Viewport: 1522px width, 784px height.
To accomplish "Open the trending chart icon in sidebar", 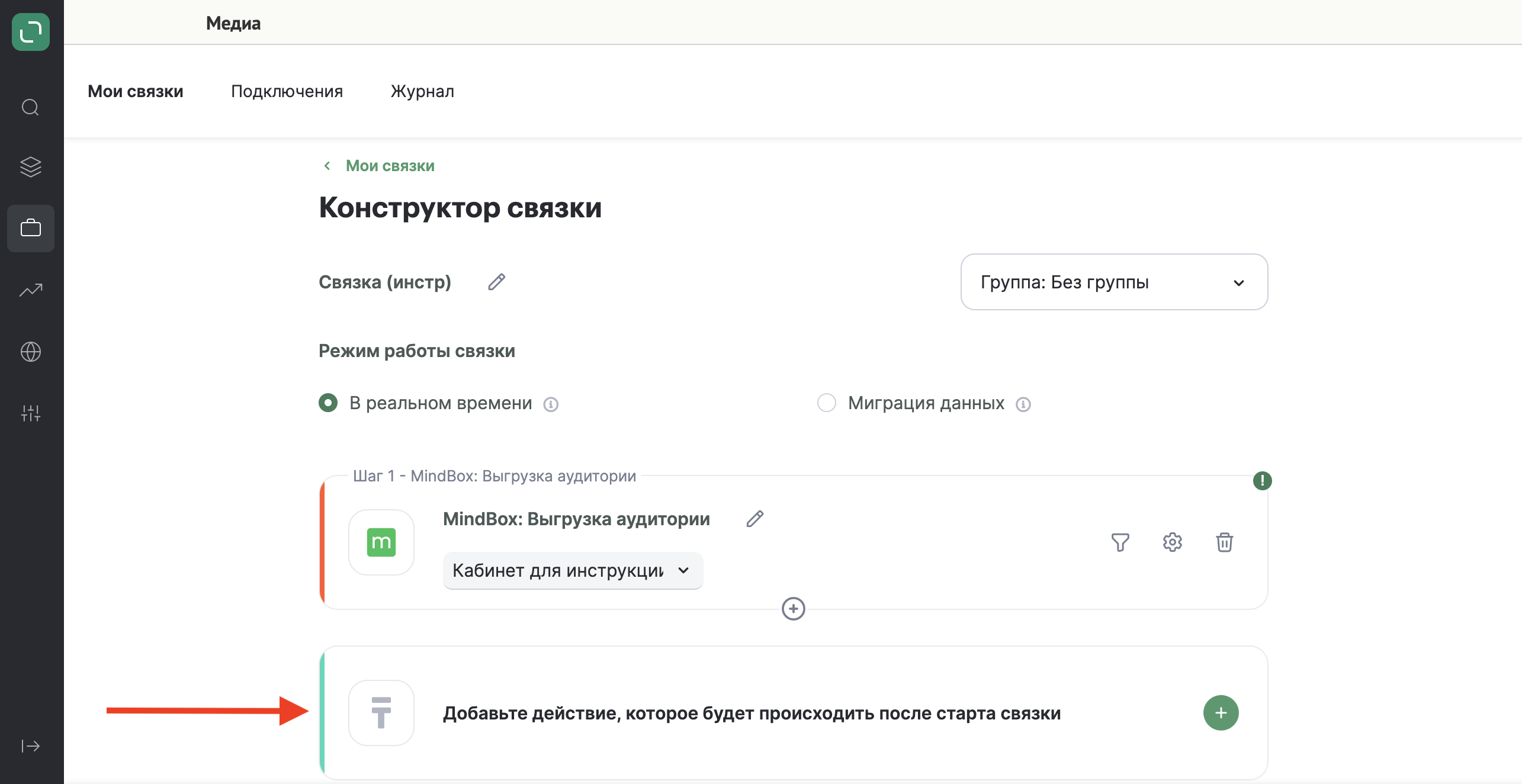I will 31,290.
